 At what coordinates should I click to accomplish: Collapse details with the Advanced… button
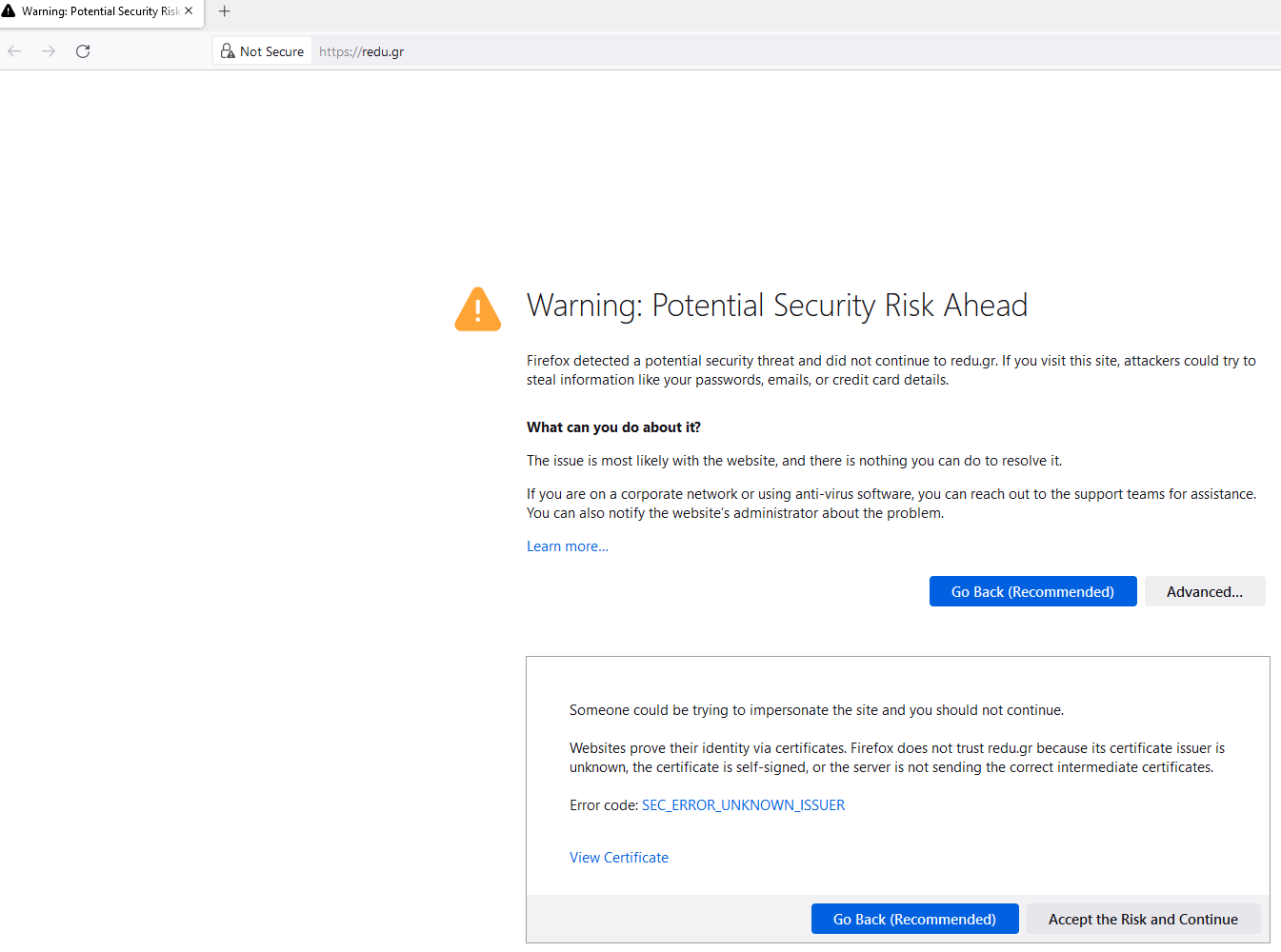pyautogui.click(x=1205, y=591)
